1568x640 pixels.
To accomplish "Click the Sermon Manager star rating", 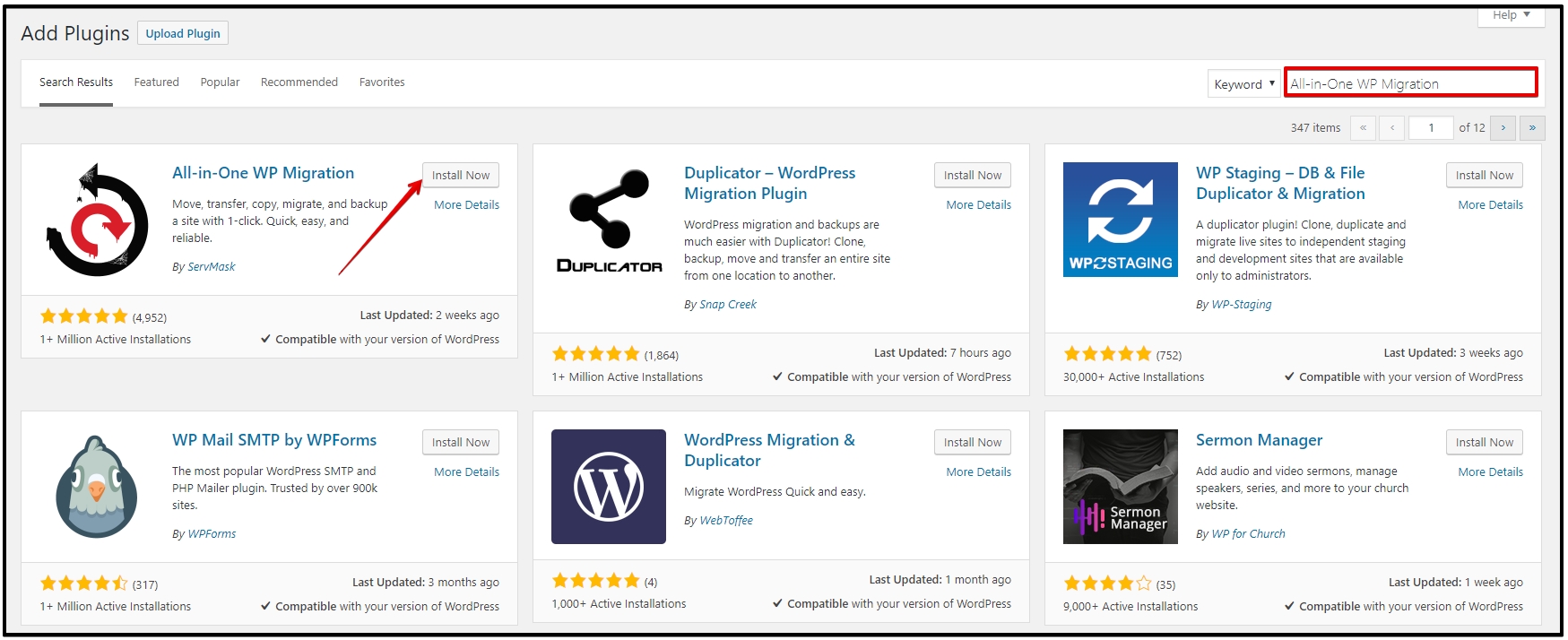I will 1107,583.
